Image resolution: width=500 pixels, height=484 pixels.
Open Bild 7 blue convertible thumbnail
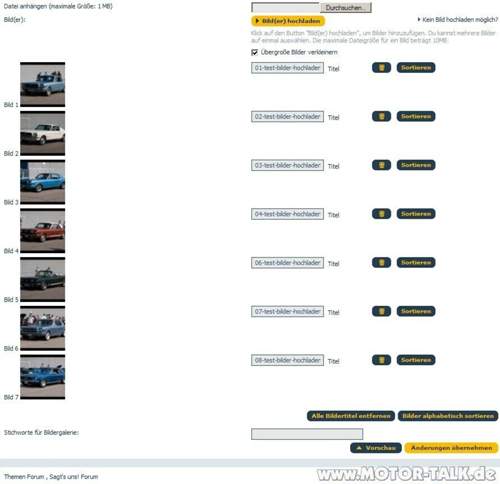click(43, 377)
